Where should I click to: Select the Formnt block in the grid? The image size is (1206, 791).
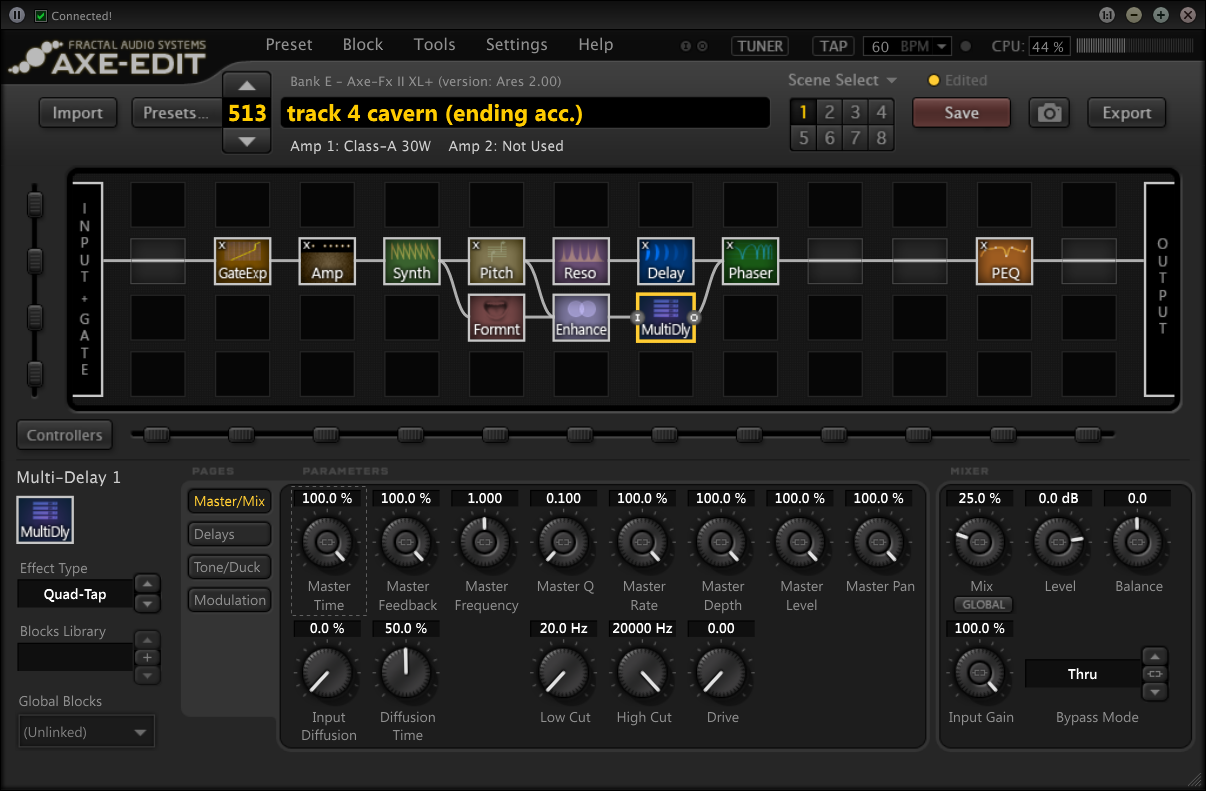point(496,317)
